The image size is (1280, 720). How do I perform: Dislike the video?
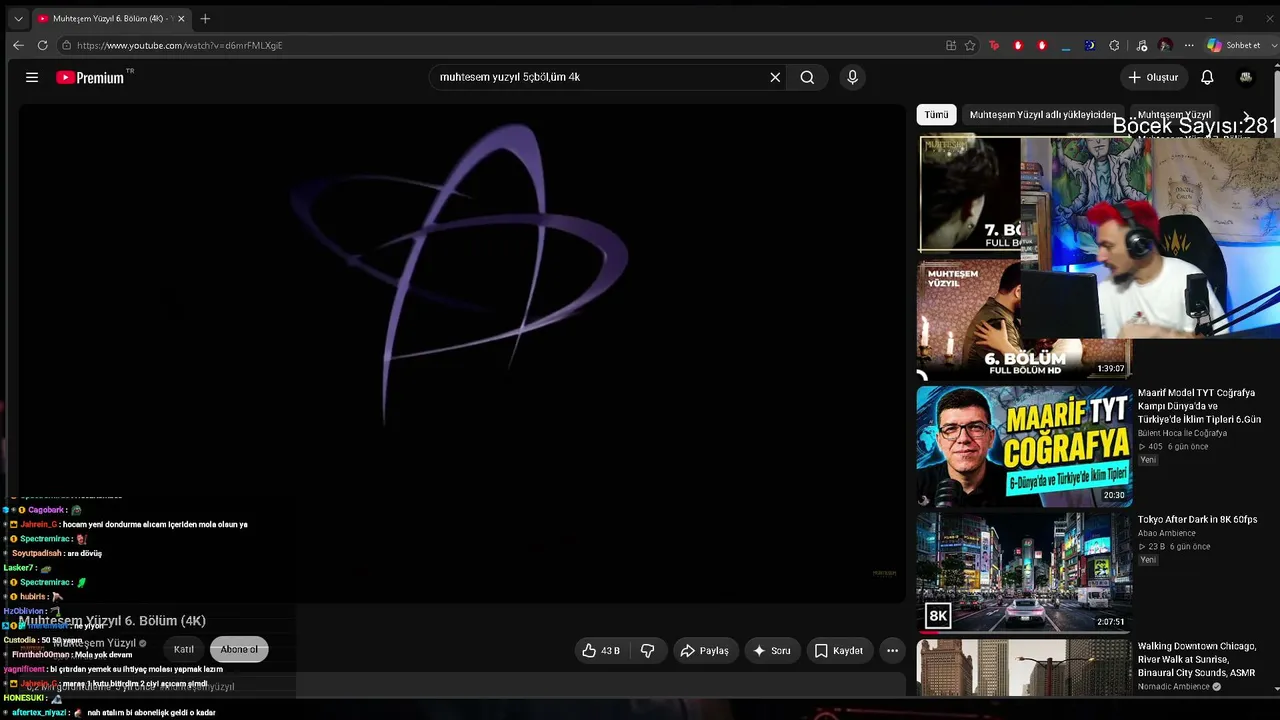click(648, 651)
